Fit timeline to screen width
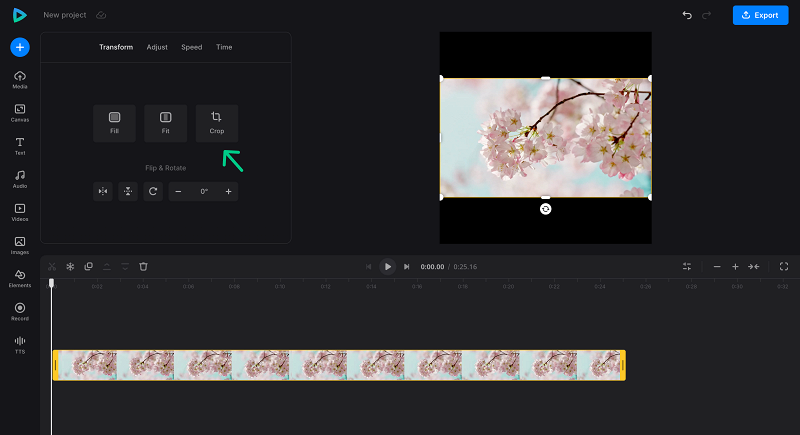The image size is (800, 435). click(x=754, y=267)
